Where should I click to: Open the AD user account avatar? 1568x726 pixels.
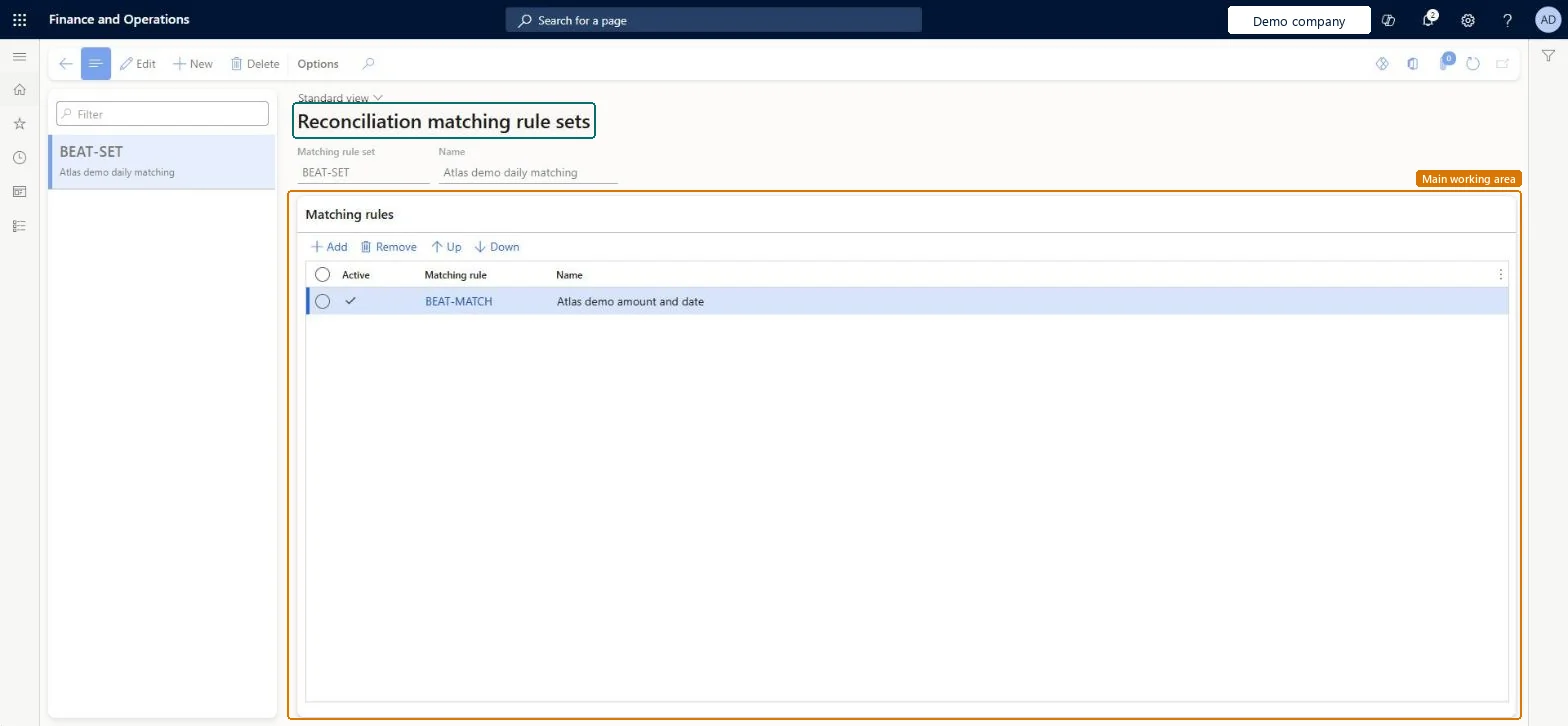click(x=1547, y=20)
